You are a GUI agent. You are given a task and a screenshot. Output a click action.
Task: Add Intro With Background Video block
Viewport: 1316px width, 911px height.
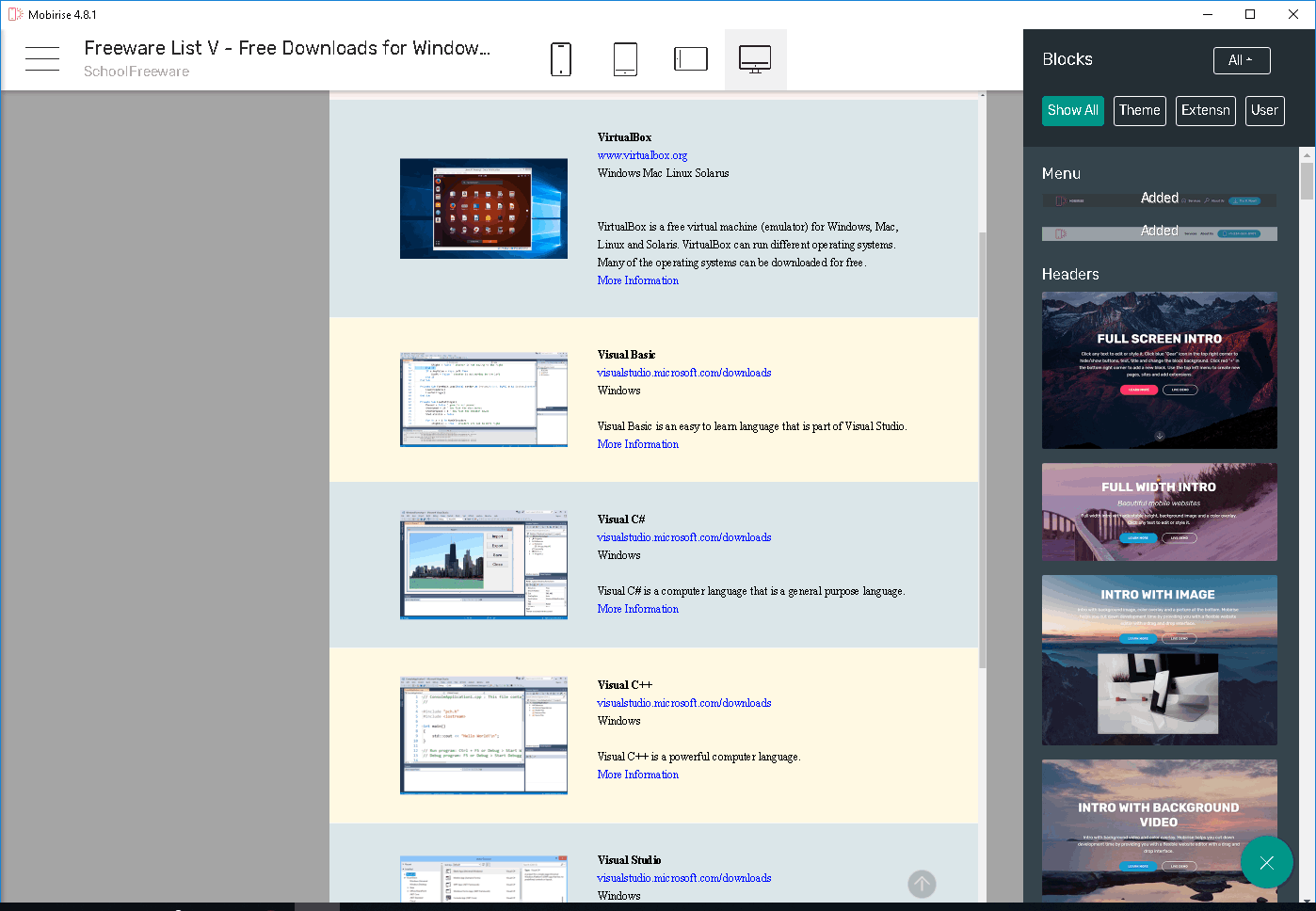[x=1160, y=830]
